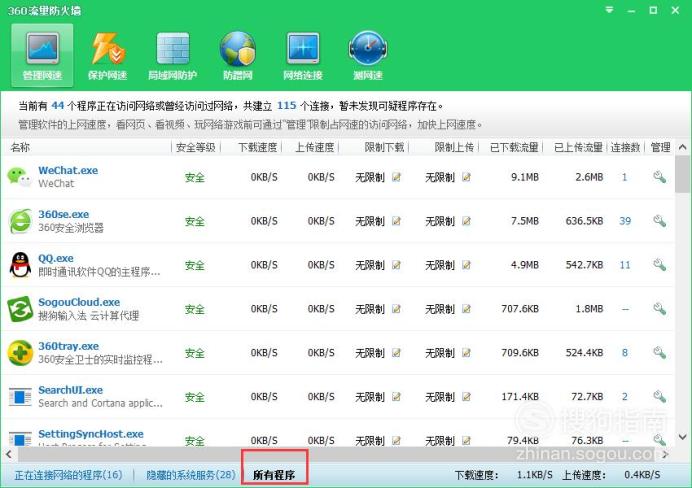Sort by 限制下载 column header

pyautogui.click(x=384, y=147)
